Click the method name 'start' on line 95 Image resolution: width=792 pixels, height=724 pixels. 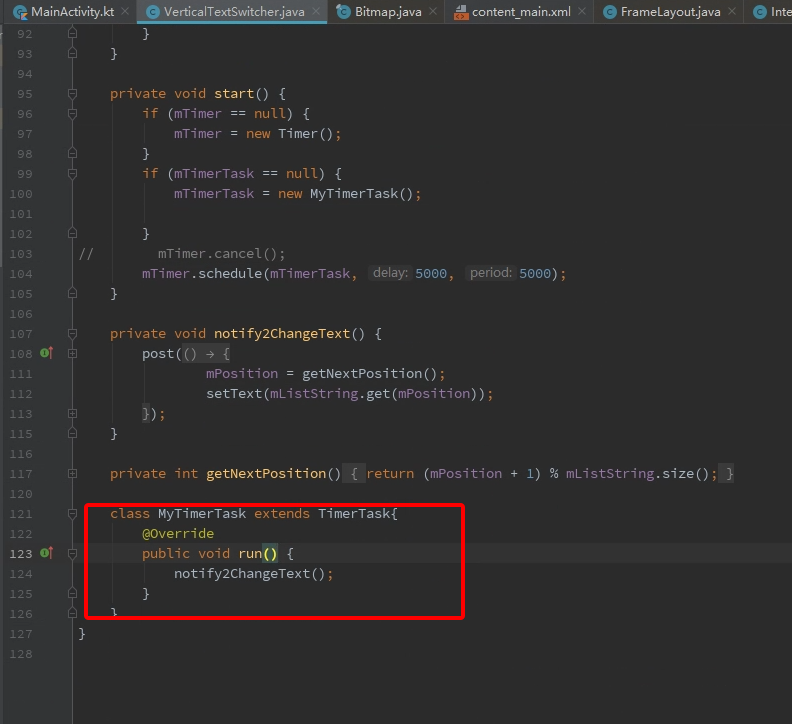(x=234, y=93)
